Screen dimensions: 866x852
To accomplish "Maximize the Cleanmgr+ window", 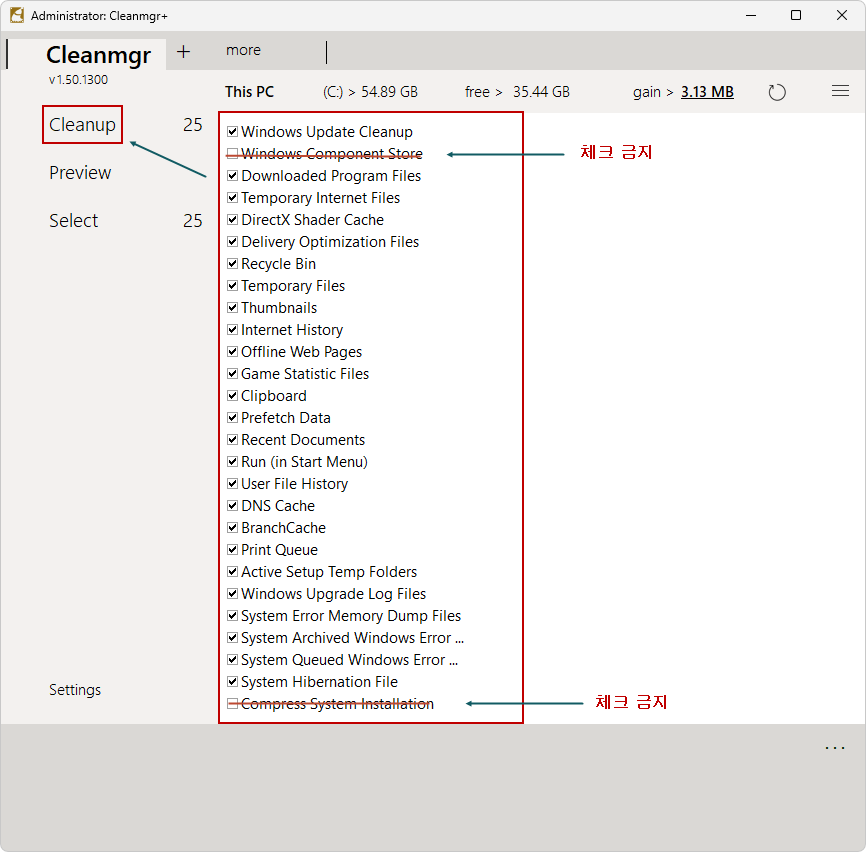I will click(x=796, y=15).
